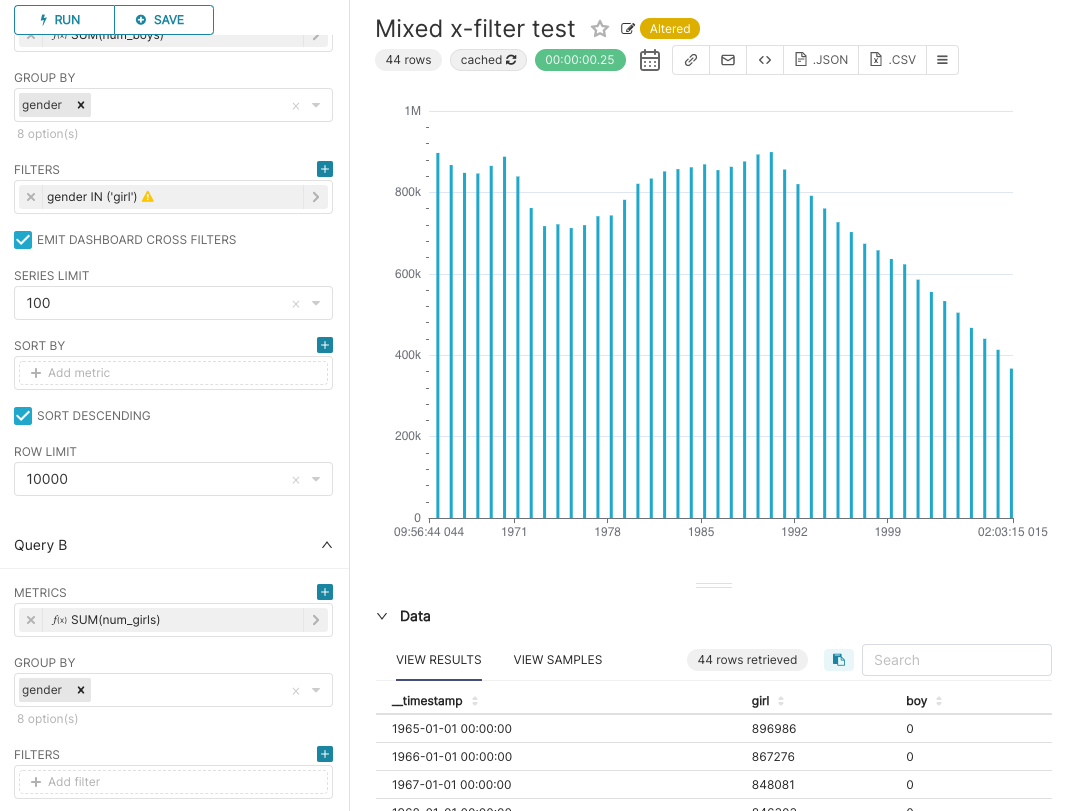Export results as .CSV

tap(893, 60)
